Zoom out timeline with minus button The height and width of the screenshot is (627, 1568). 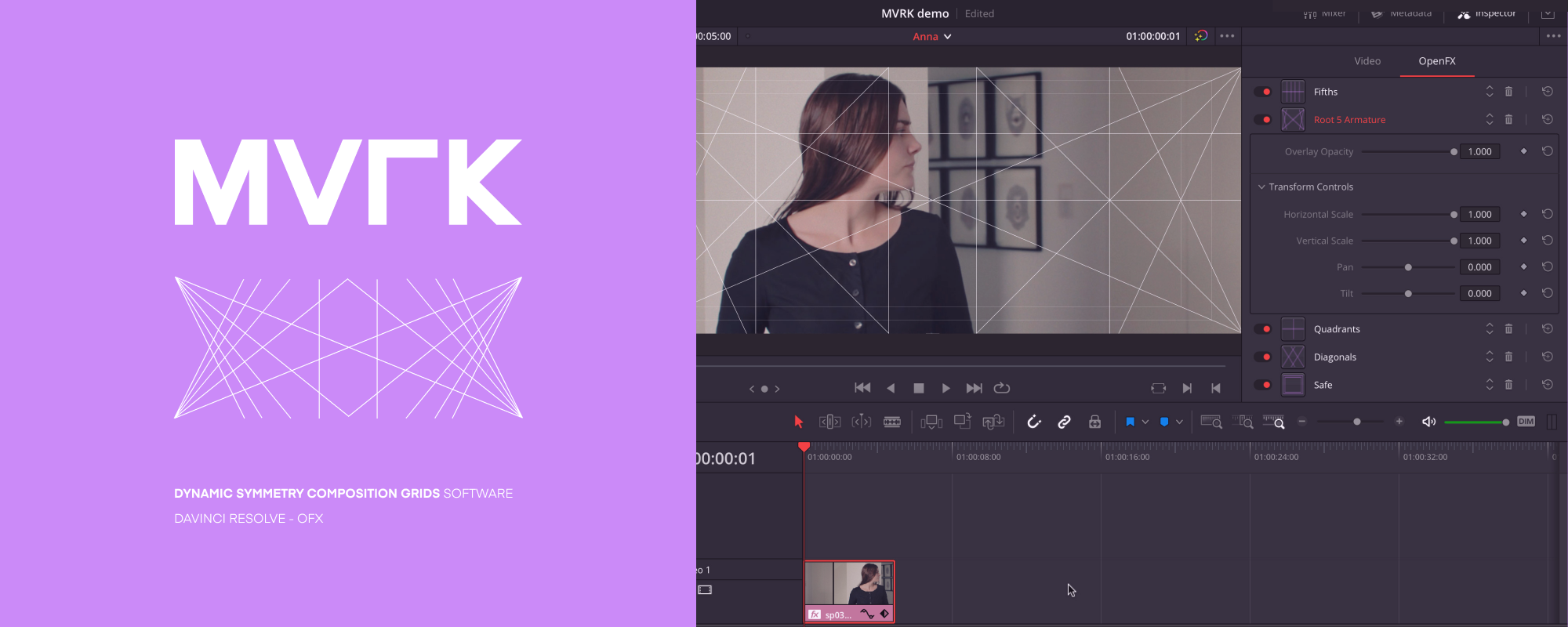point(1302,421)
